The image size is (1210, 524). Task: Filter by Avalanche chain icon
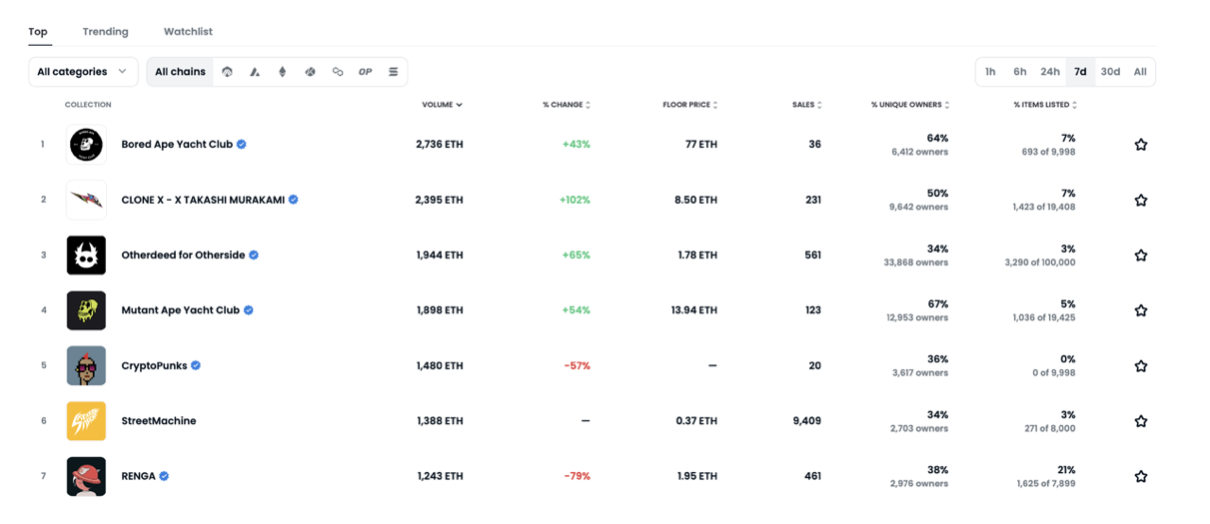255,72
